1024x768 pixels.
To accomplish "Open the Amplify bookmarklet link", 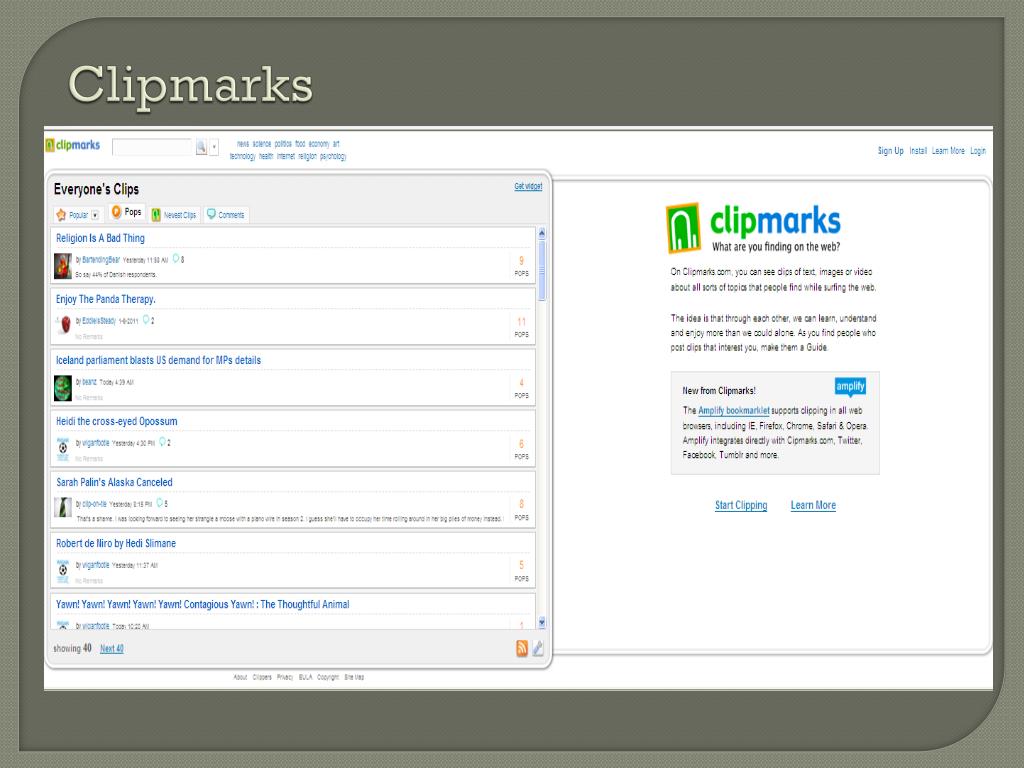I will point(733,411).
